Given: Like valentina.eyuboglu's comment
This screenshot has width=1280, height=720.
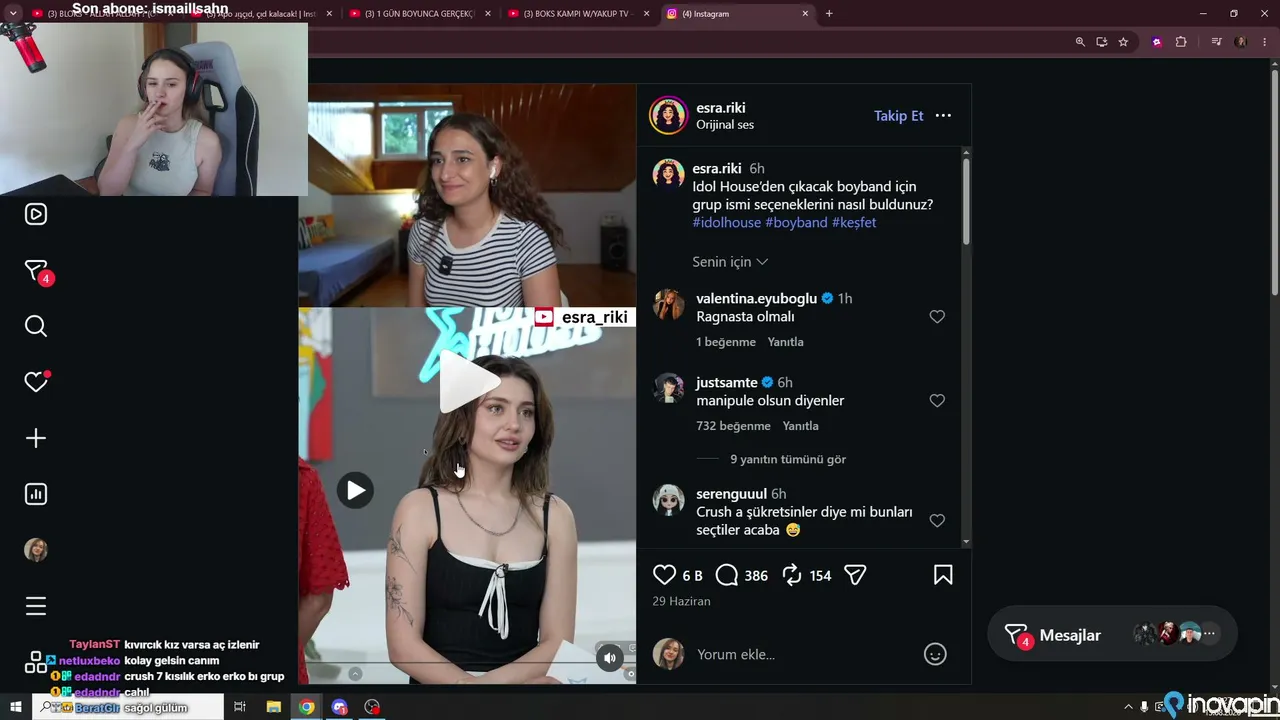Looking at the screenshot, I should (x=937, y=317).
